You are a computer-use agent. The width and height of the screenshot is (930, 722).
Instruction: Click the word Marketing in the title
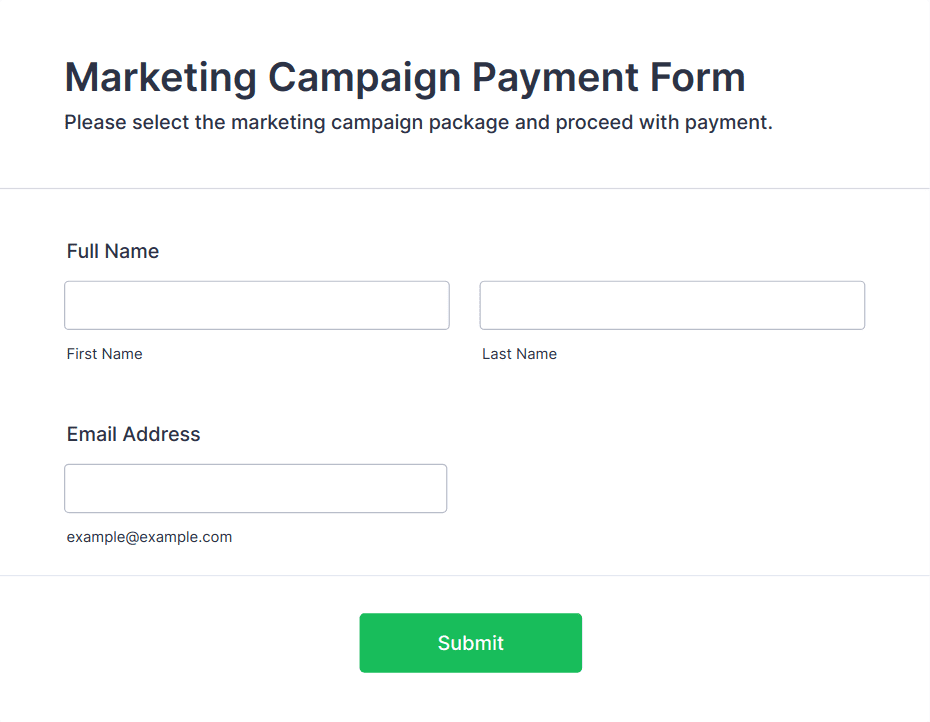(x=160, y=78)
